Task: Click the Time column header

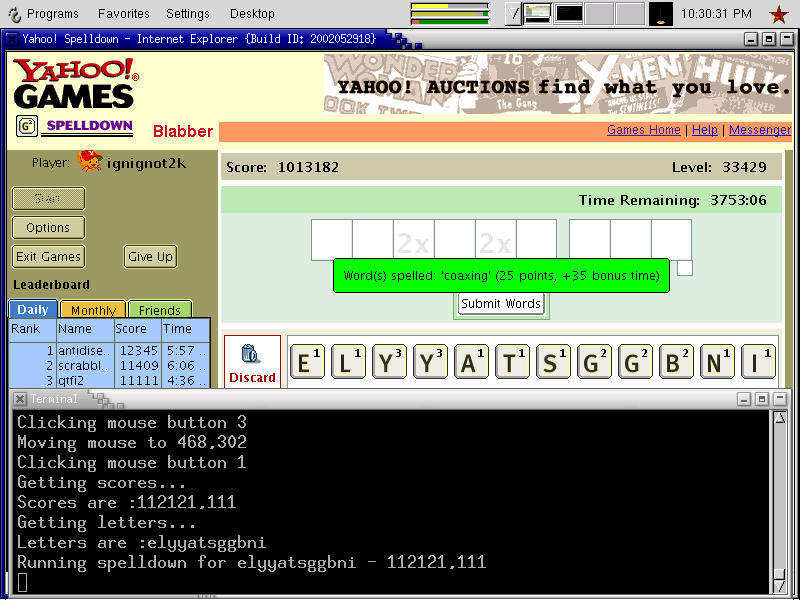Action: [186, 329]
